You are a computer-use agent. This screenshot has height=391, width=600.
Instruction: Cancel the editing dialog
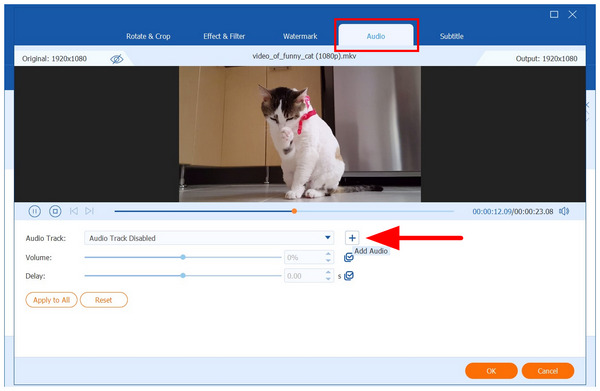[x=548, y=371]
